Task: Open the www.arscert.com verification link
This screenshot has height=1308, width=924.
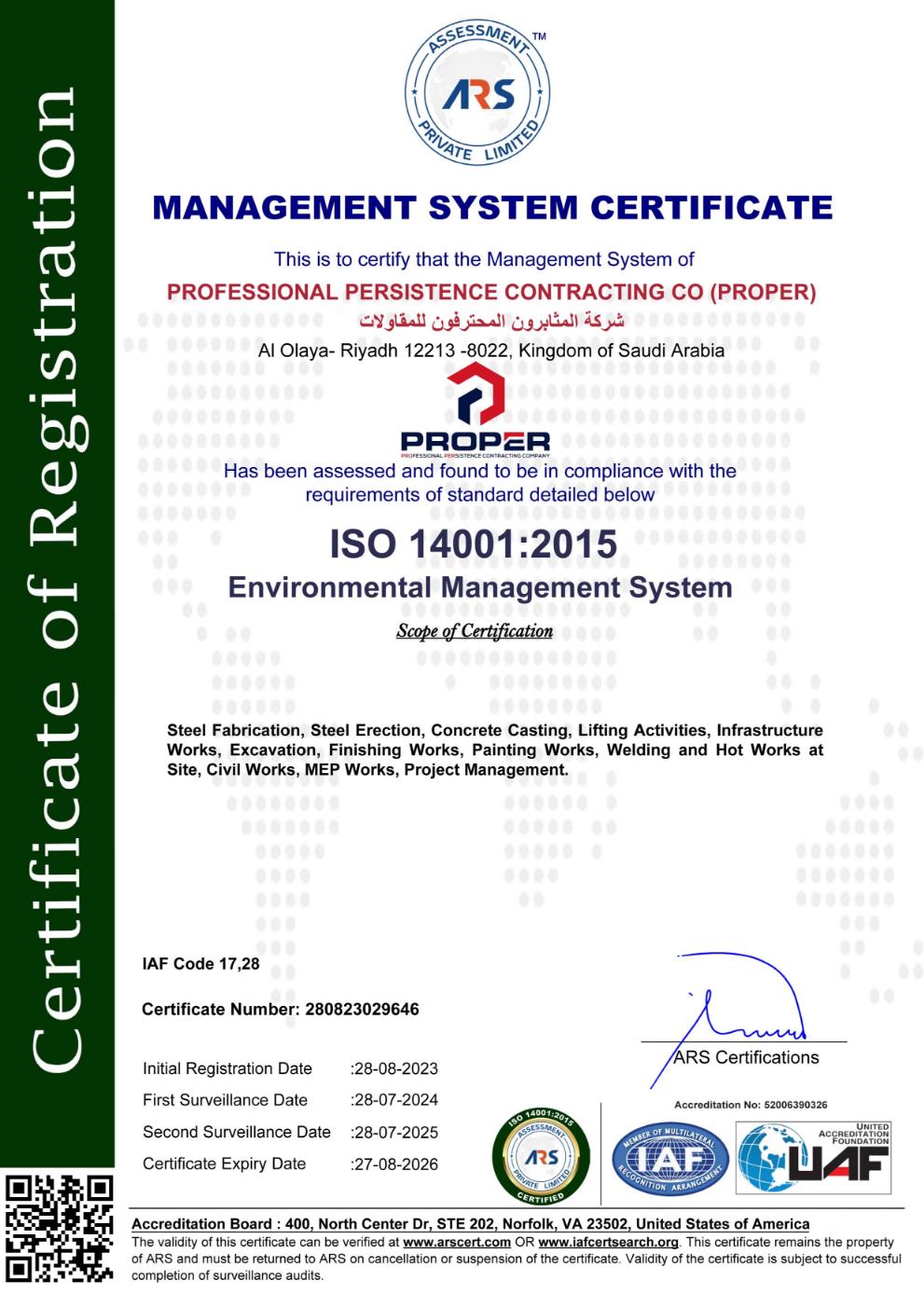Action: pos(456,1242)
